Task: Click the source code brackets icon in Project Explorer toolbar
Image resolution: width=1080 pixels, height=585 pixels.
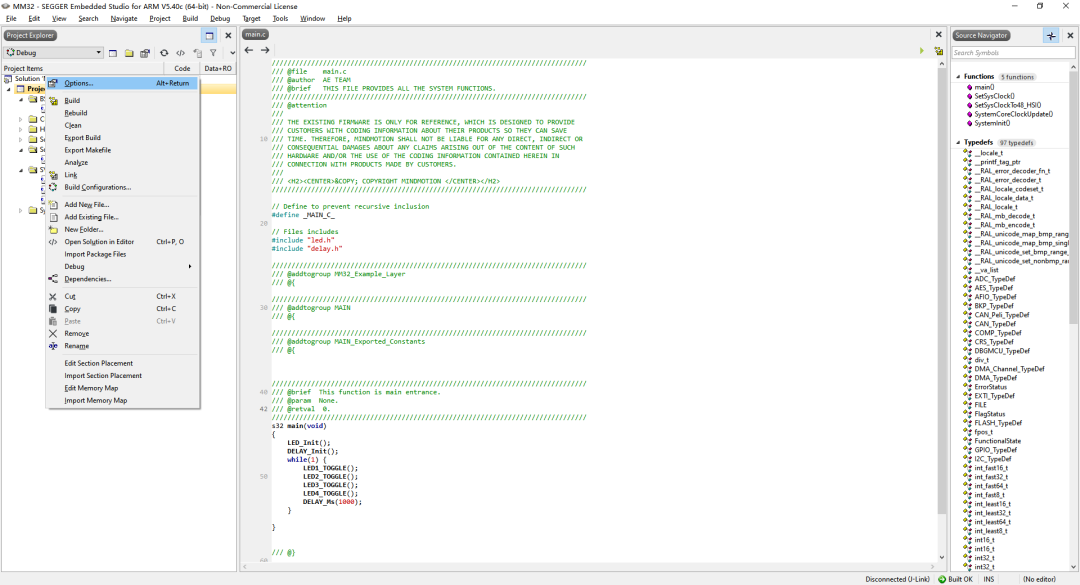Action: pos(180,53)
